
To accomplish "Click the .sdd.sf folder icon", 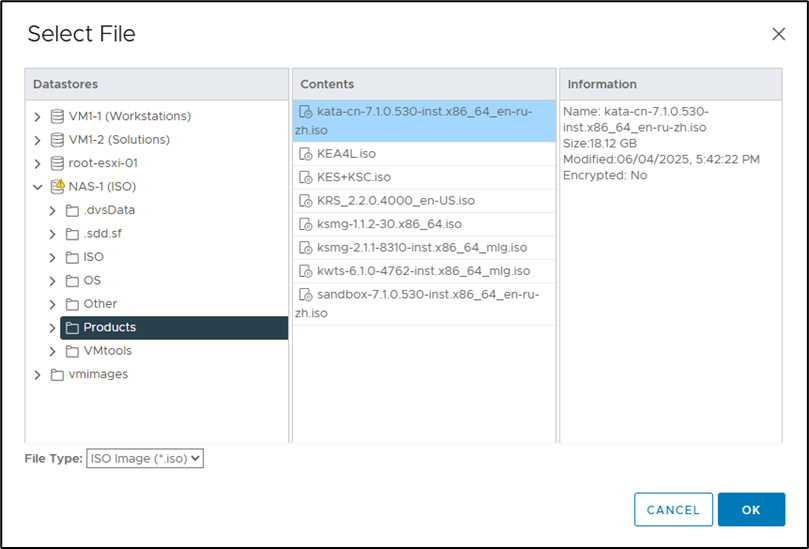I will (72, 234).
